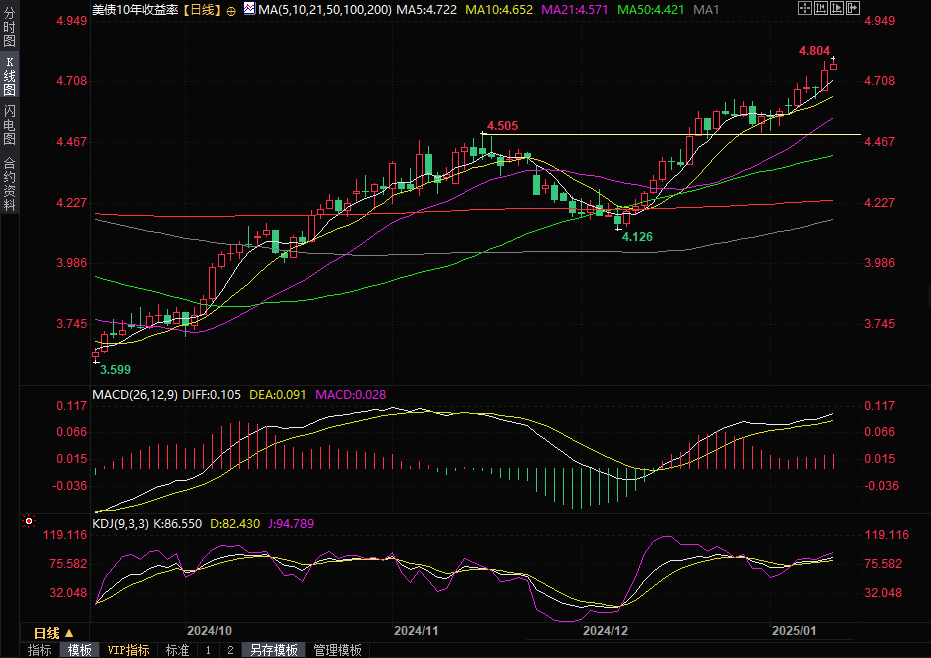
Task: Click the red alert marker beside KDJ
Action: click(x=28, y=522)
